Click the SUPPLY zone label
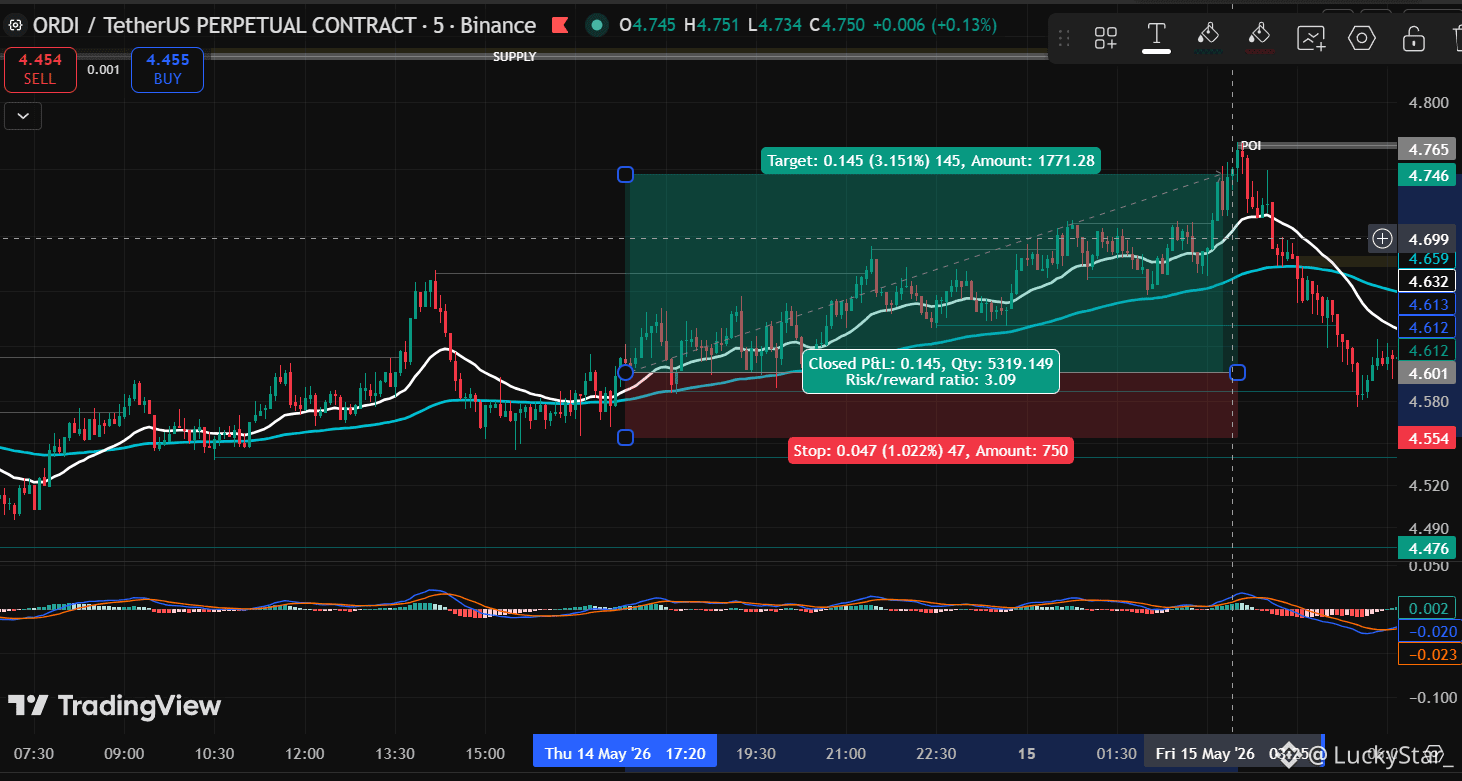The height and width of the screenshot is (781, 1462). pyautogui.click(x=514, y=57)
